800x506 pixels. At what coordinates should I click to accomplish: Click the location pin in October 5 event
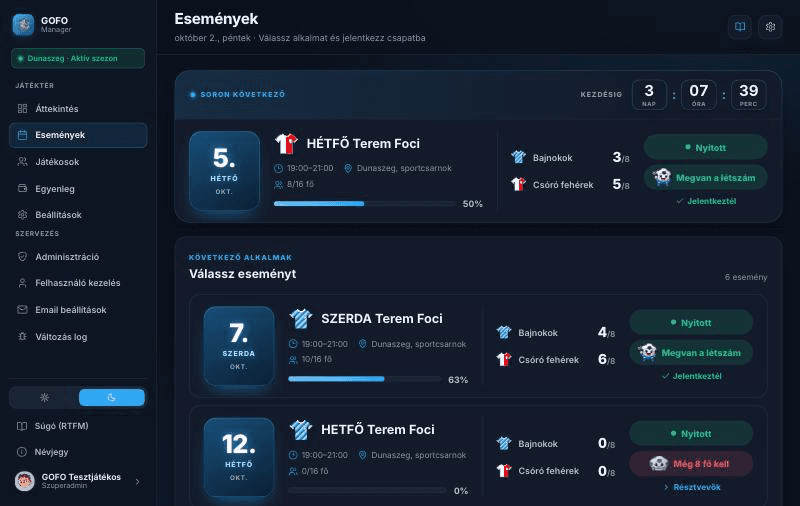348,168
